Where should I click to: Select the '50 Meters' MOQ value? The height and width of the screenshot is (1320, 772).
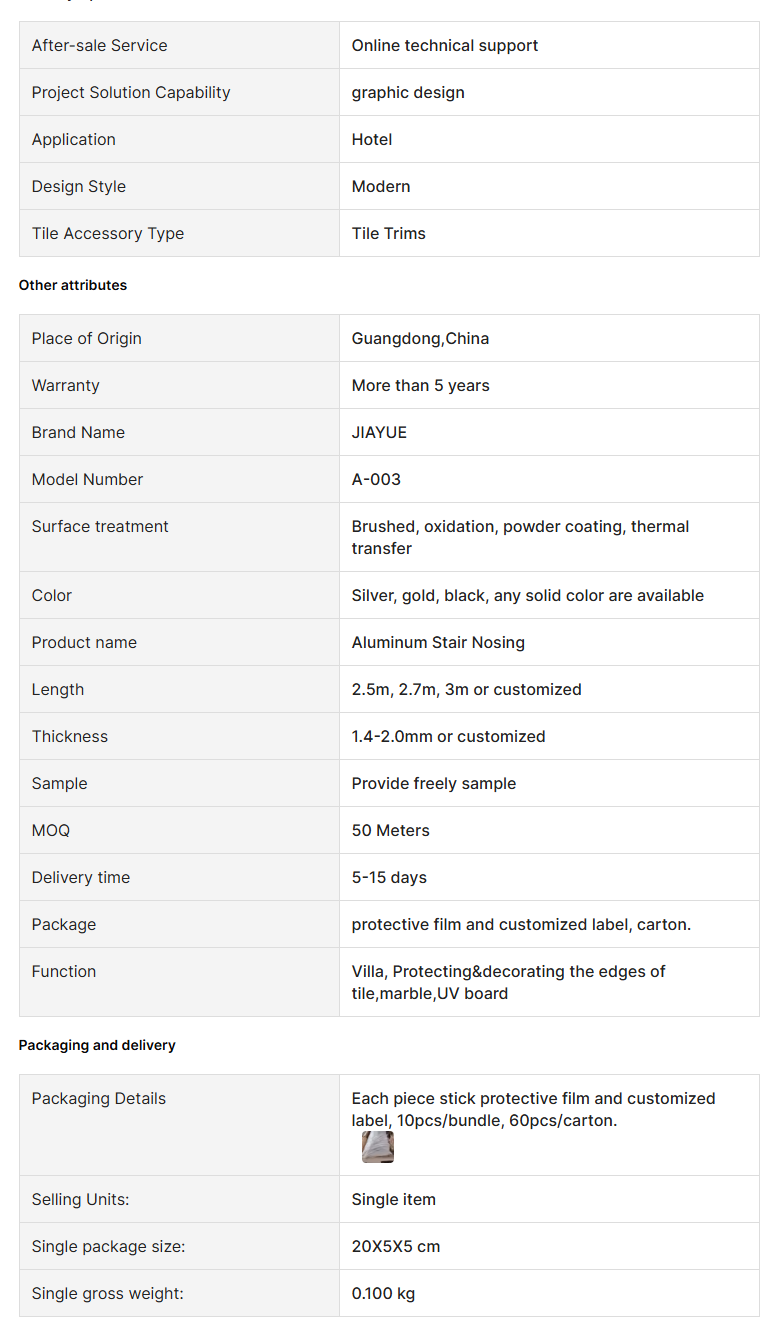click(x=390, y=830)
